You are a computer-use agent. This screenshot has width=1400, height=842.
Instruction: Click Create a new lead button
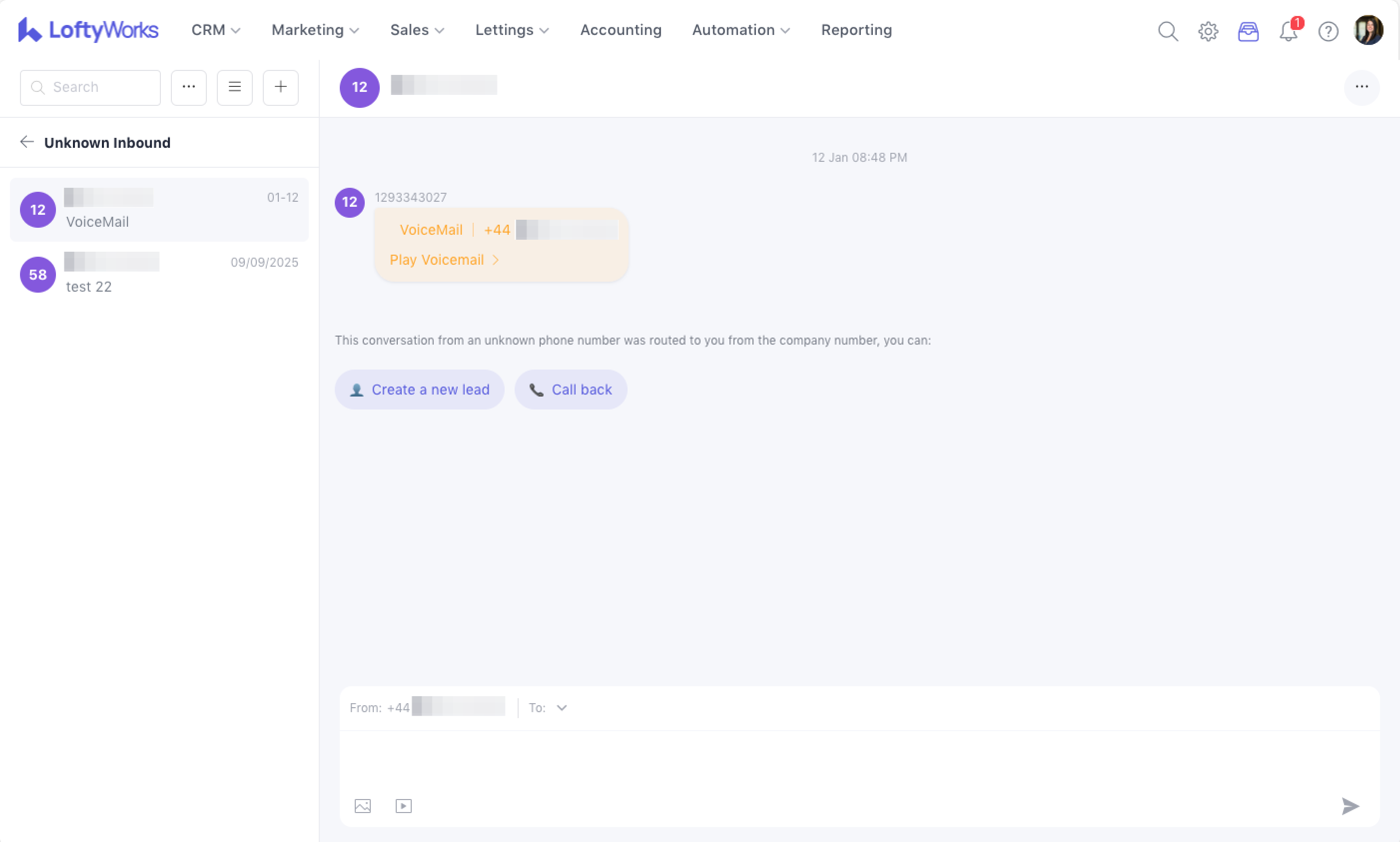(419, 390)
